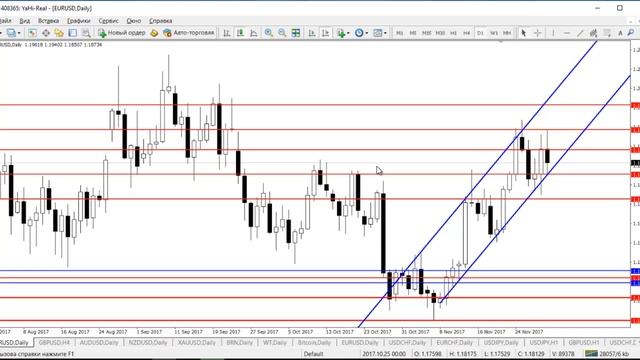Select the crosshair tool

coord(538,33)
